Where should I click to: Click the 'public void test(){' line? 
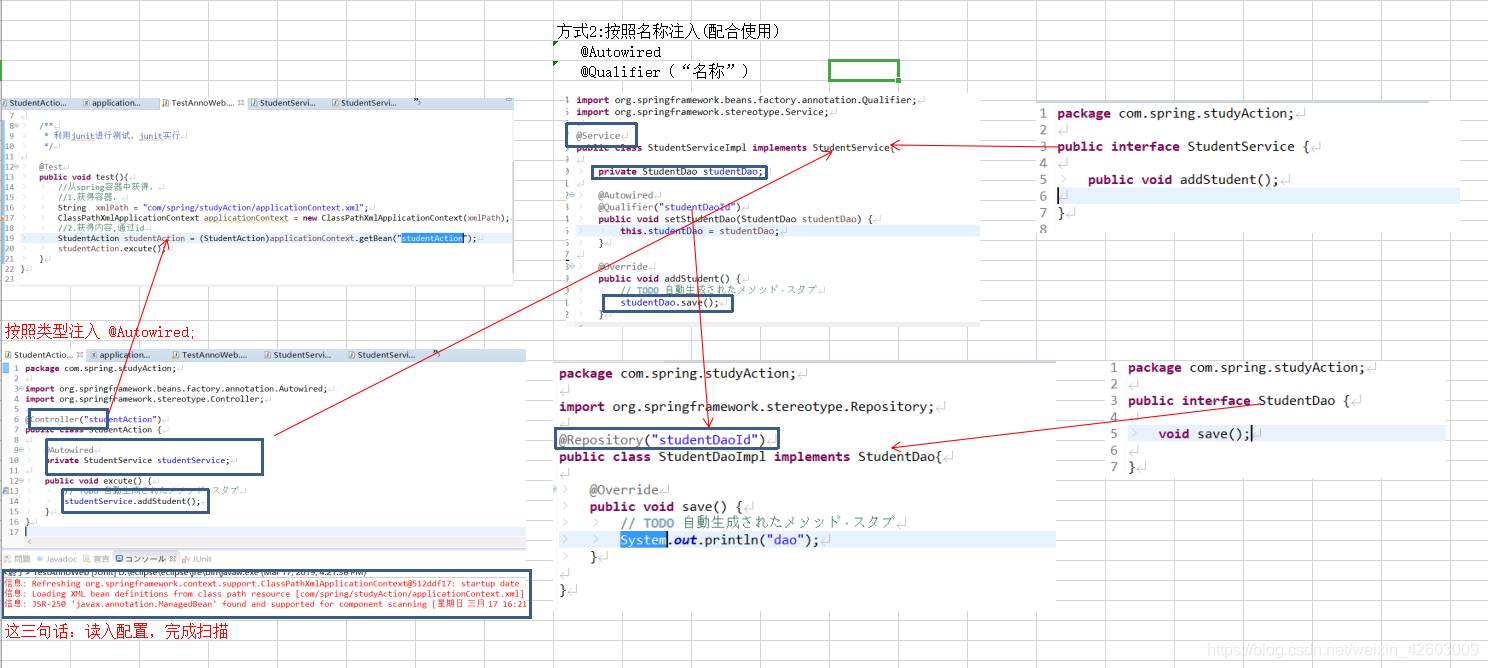(x=85, y=177)
